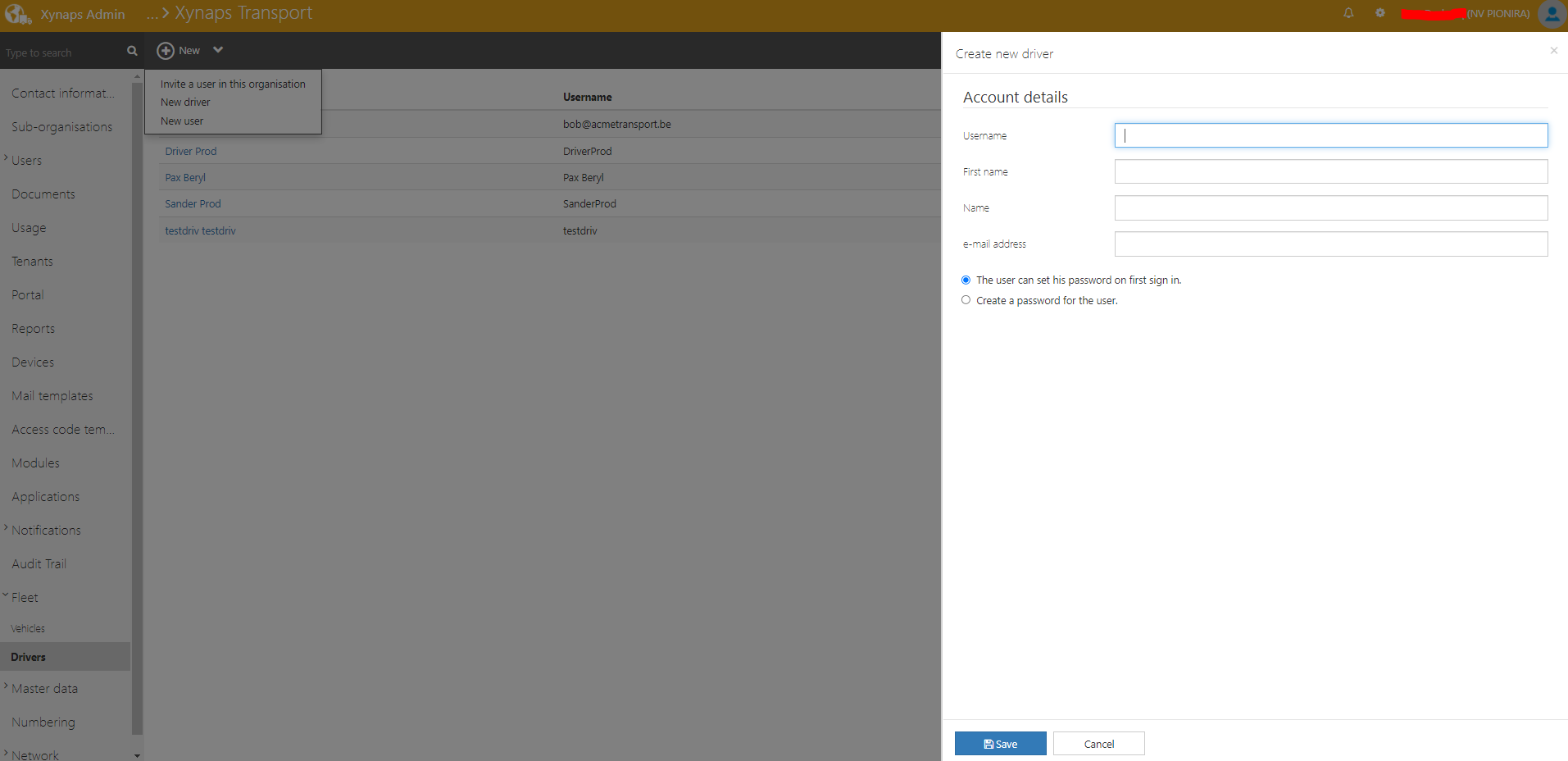
Task: Select 'New driver' from the menu
Action: pos(184,102)
